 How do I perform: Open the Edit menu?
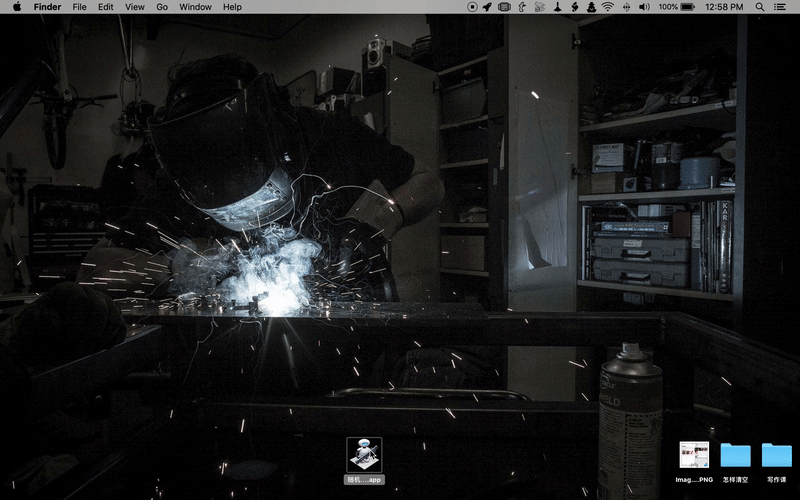point(106,7)
